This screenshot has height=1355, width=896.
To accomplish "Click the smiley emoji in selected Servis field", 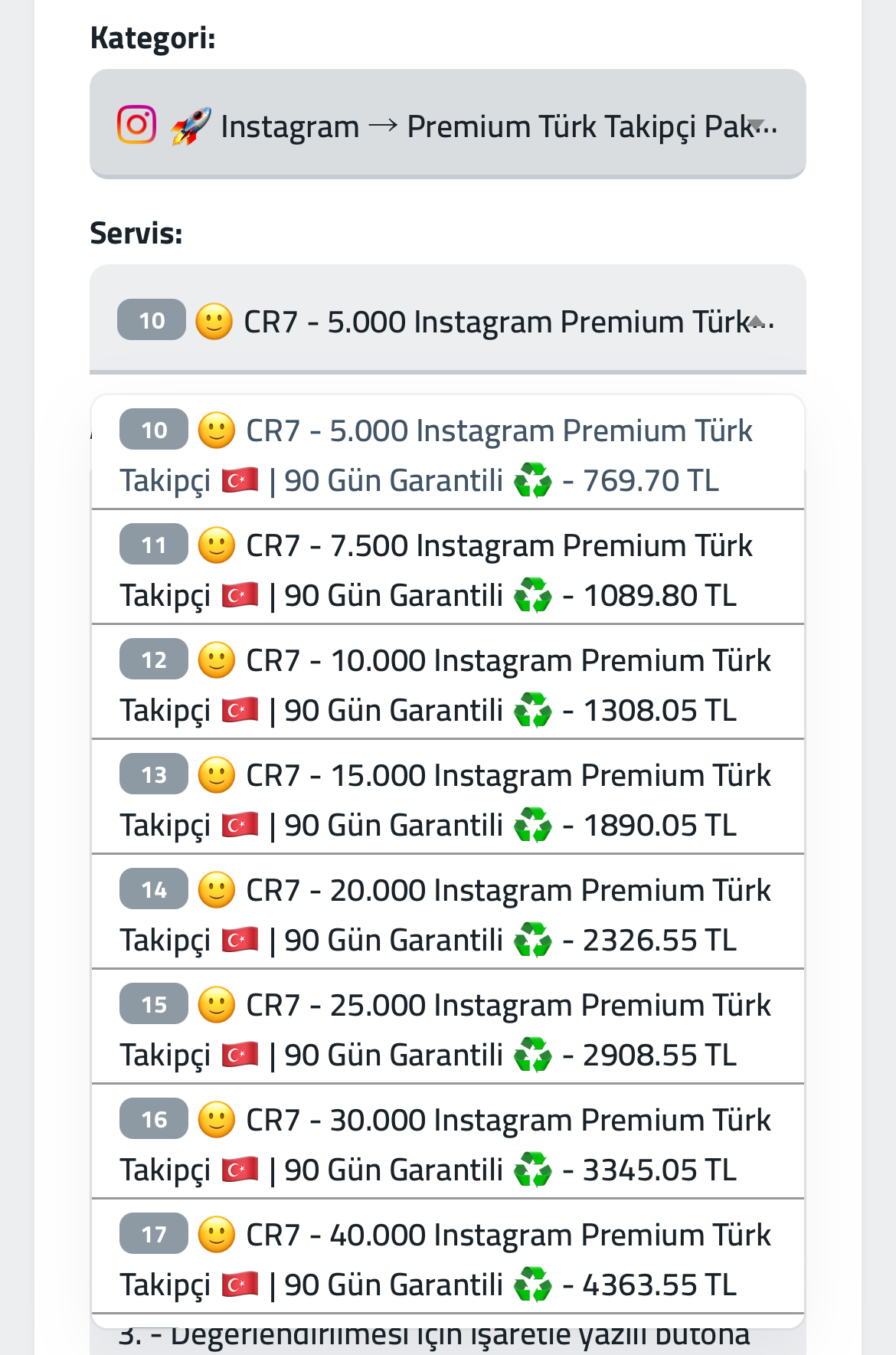I will point(214,322).
